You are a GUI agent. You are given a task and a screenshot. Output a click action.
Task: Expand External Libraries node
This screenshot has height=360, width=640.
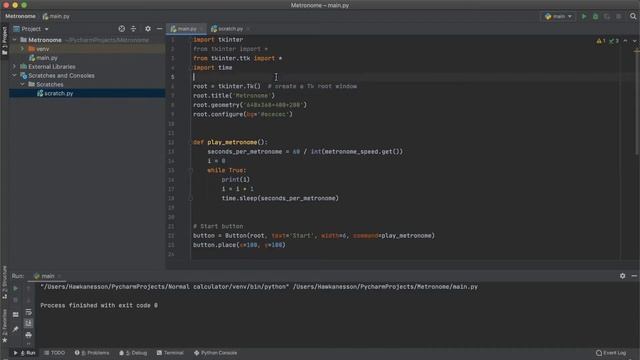point(15,67)
